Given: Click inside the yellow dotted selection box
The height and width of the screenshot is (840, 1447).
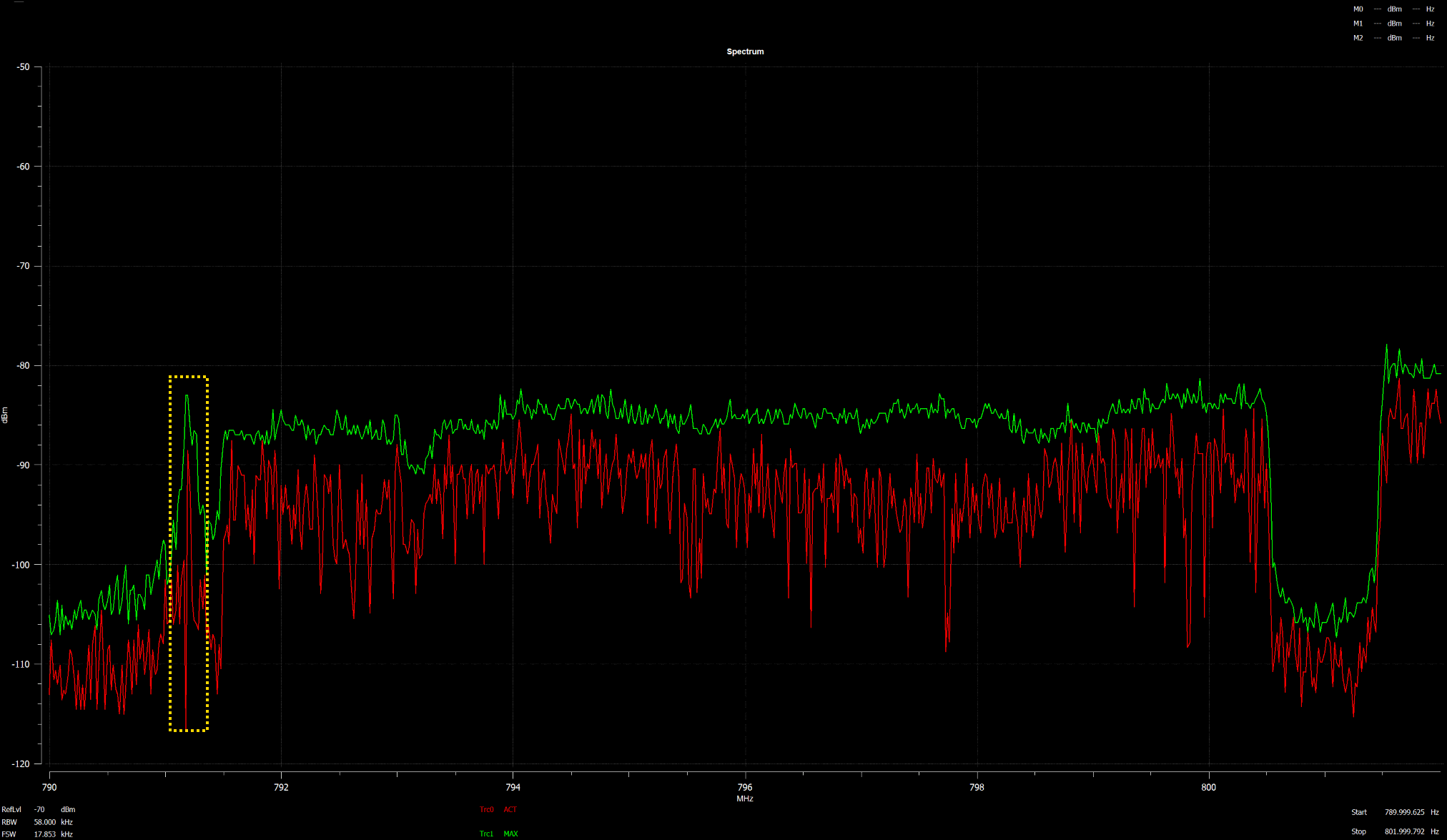Looking at the screenshot, I should pos(189,553).
